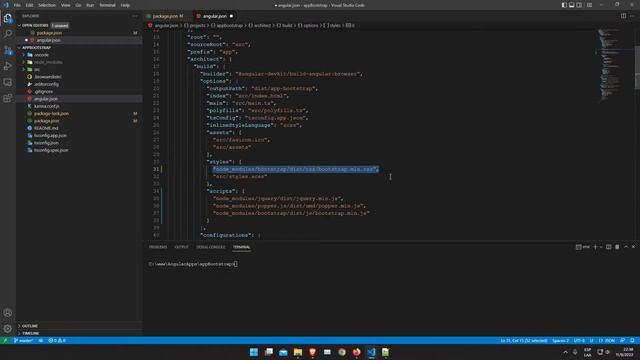The height and width of the screenshot is (360, 640).
Task: Open the Help menu
Action: [125, 5]
